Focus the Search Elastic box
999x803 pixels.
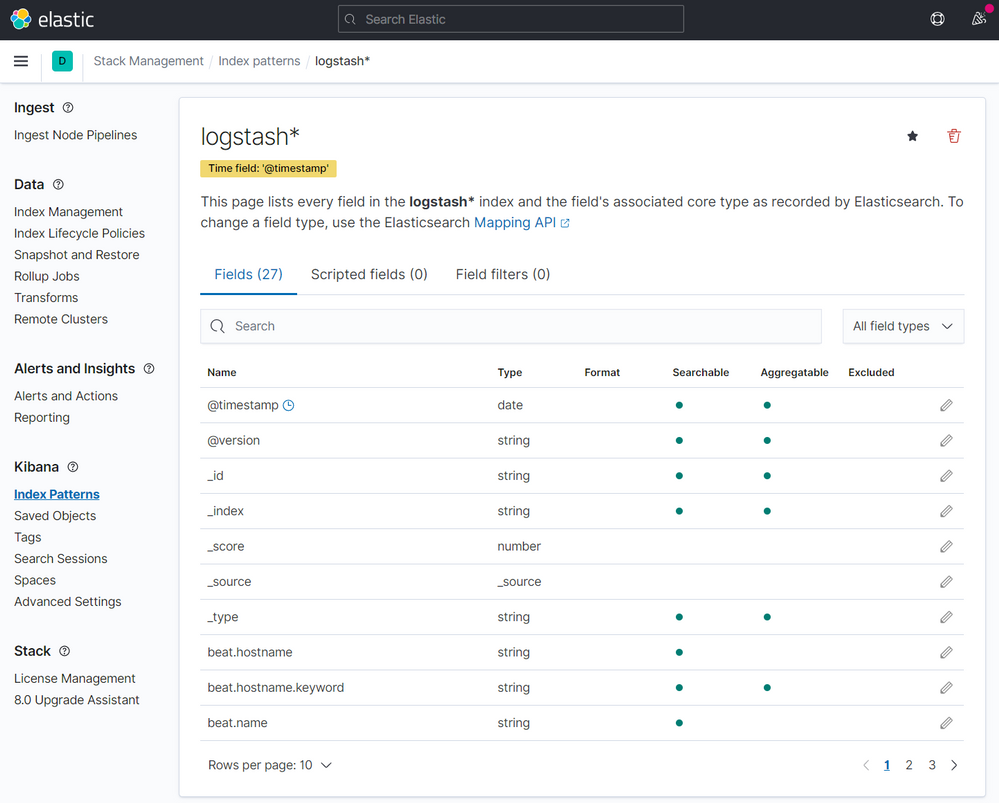[x=510, y=19]
